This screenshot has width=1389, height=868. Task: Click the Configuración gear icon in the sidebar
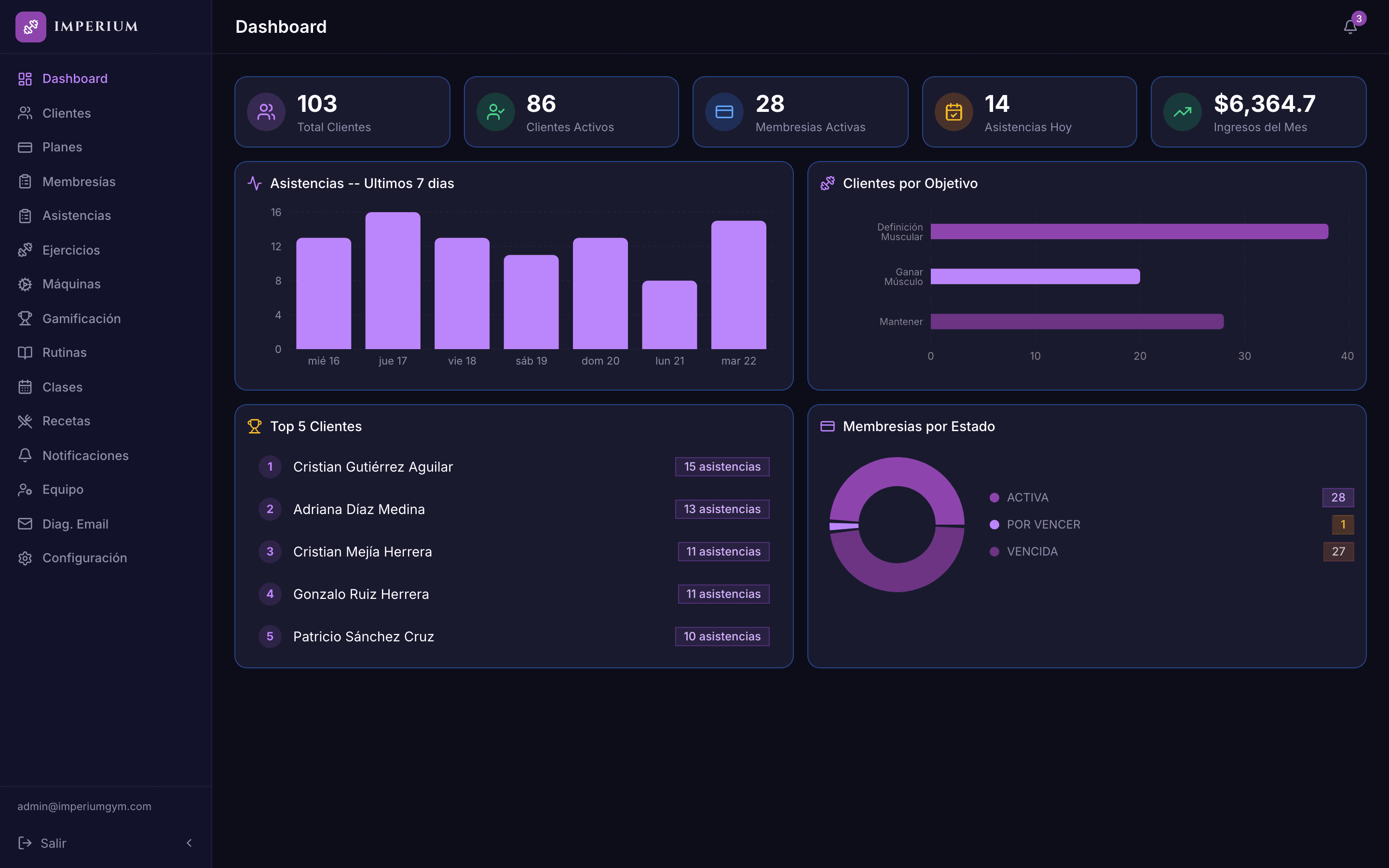point(25,558)
